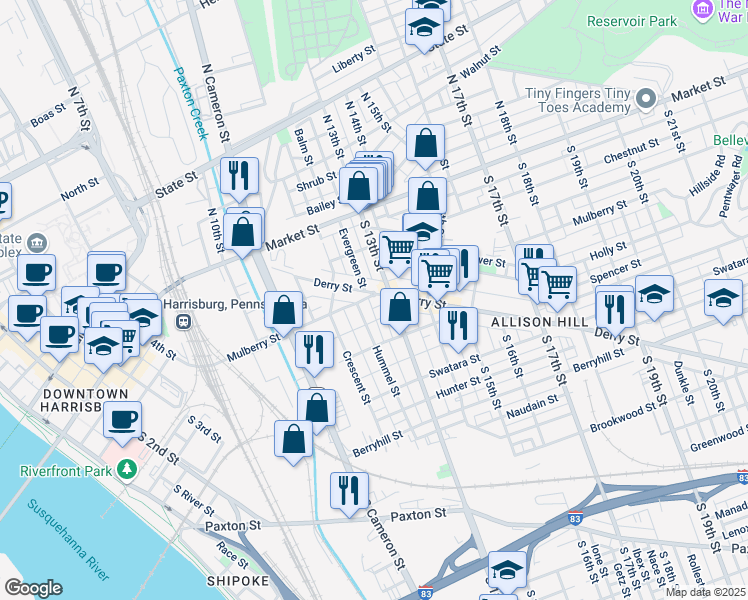748x600 pixels.
Task: Select the Boas St label
Action: tap(48, 115)
